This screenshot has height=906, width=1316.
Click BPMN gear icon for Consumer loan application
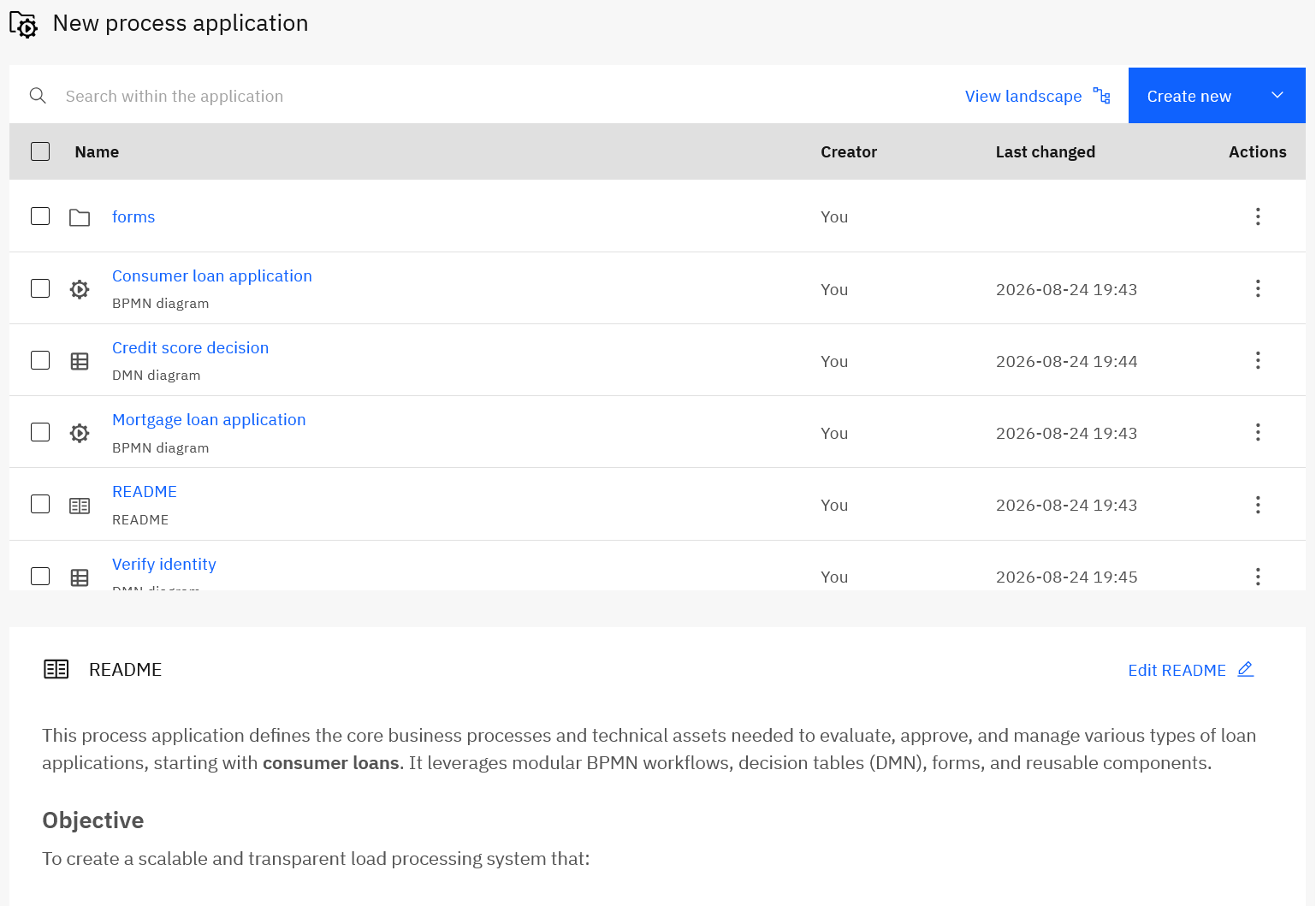(80, 289)
